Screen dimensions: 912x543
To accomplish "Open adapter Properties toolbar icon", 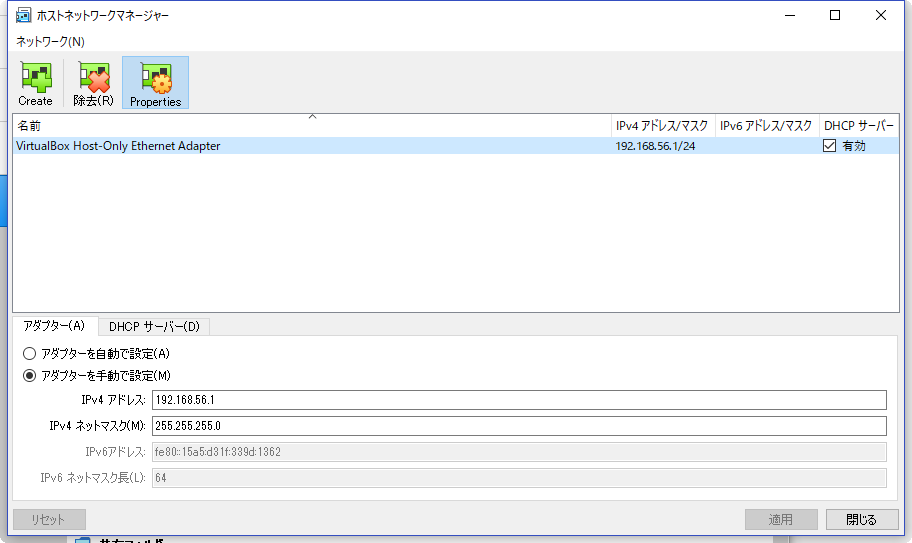I will tap(155, 83).
